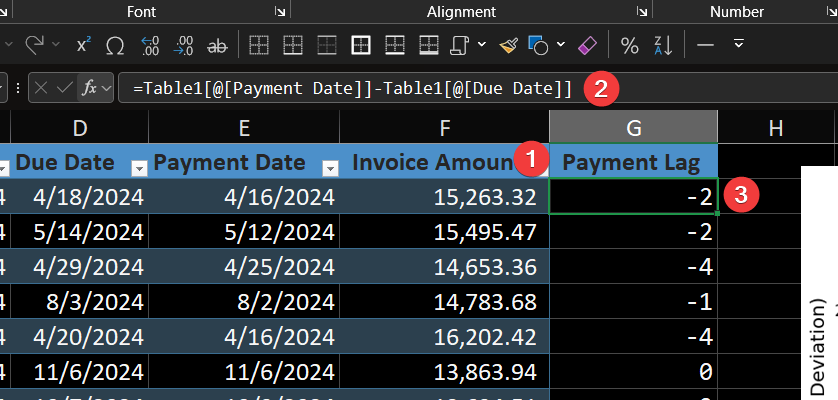Viewport: 838px width, 400px height.
Task: Select the Format Painter brush icon
Action: pyautogui.click(x=509, y=46)
